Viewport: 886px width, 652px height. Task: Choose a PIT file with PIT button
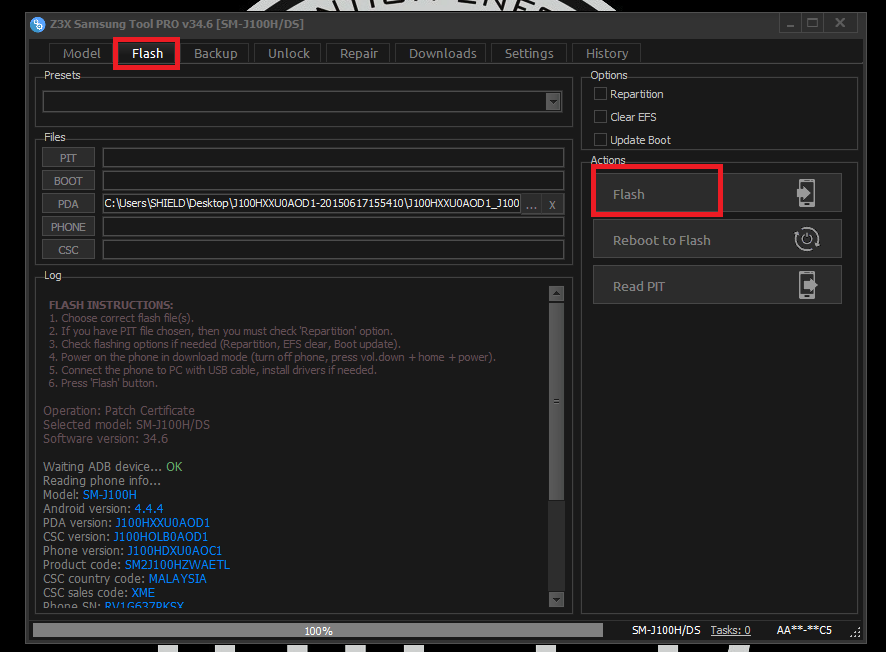click(x=68, y=158)
